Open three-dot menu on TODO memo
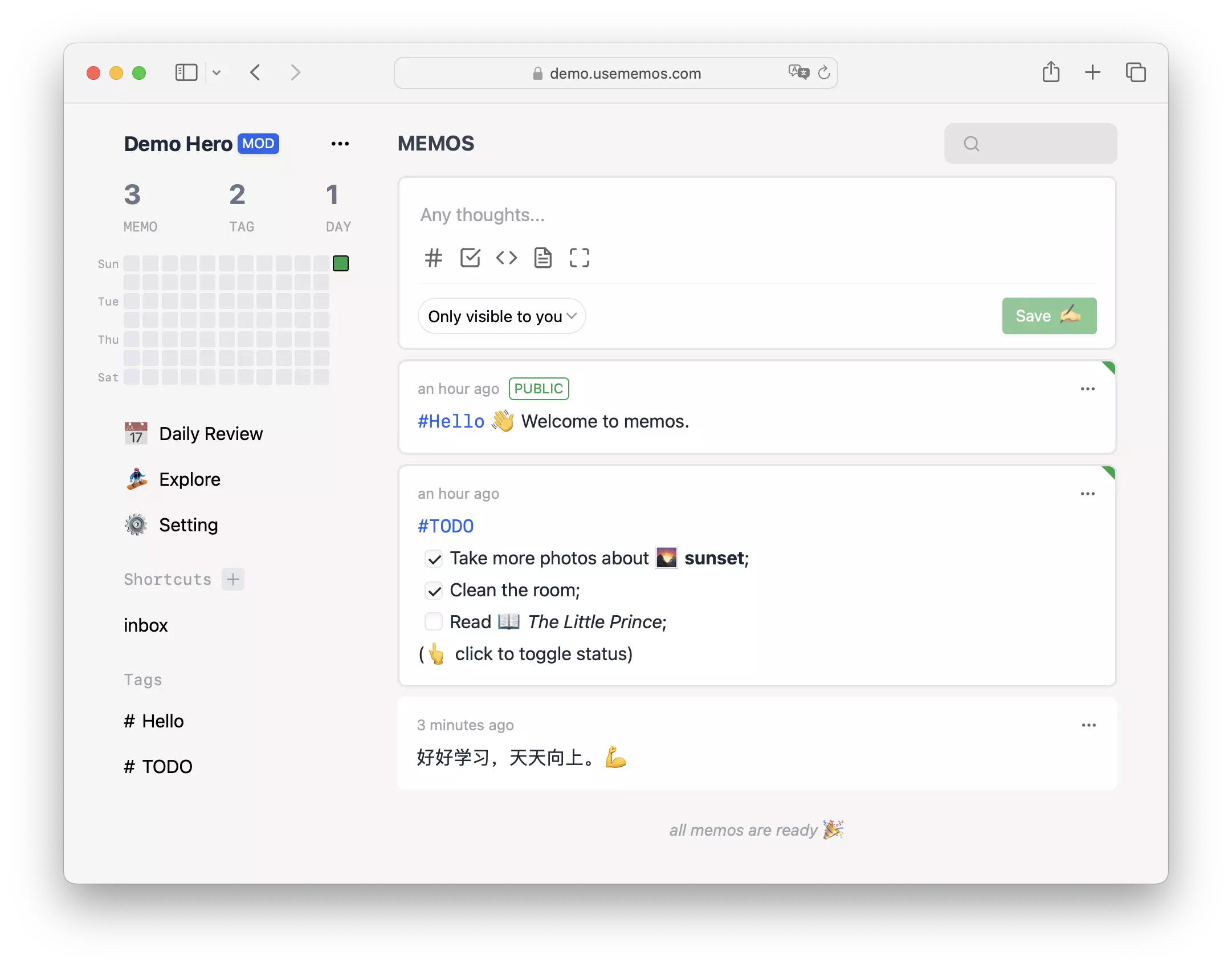The height and width of the screenshot is (968, 1232). click(1088, 492)
